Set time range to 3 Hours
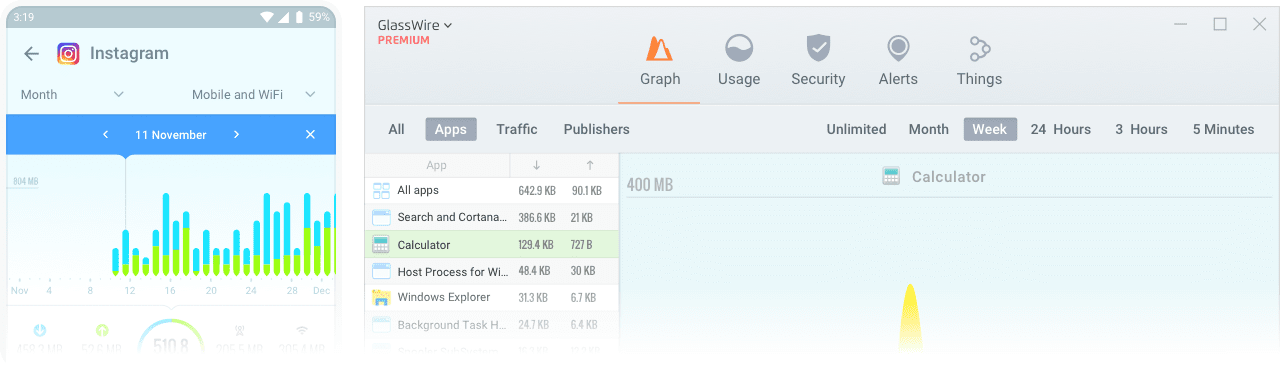Viewport: 1280px width, 380px height. coord(1141,129)
